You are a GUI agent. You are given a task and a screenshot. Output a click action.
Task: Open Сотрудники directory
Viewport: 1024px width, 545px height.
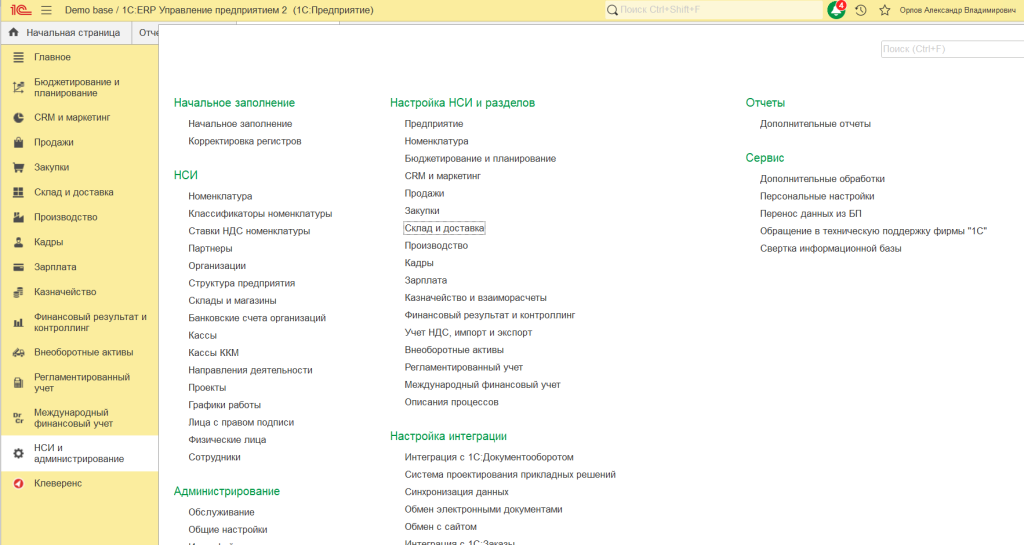click(214, 457)
